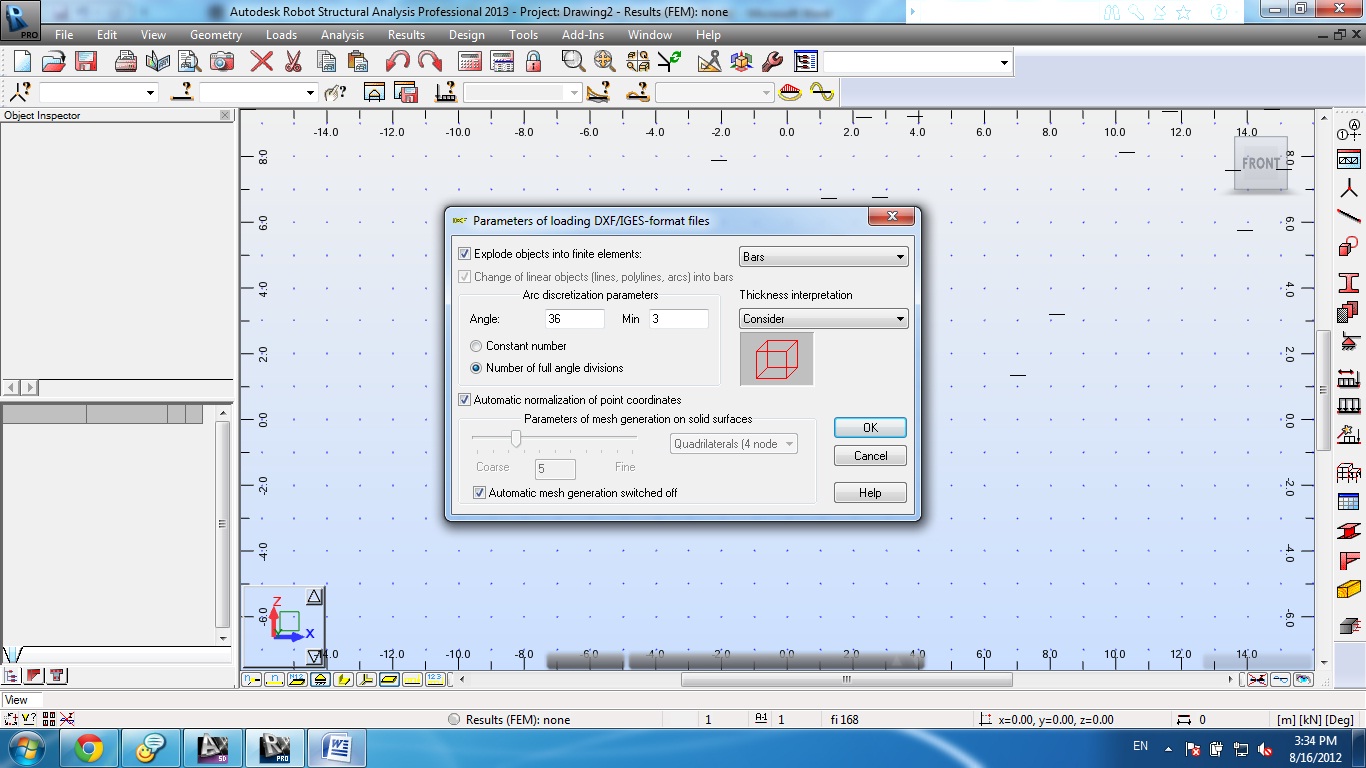Open a project with the folder icon
Viewport: 1366px width, 768px height.
pos(54,61)
